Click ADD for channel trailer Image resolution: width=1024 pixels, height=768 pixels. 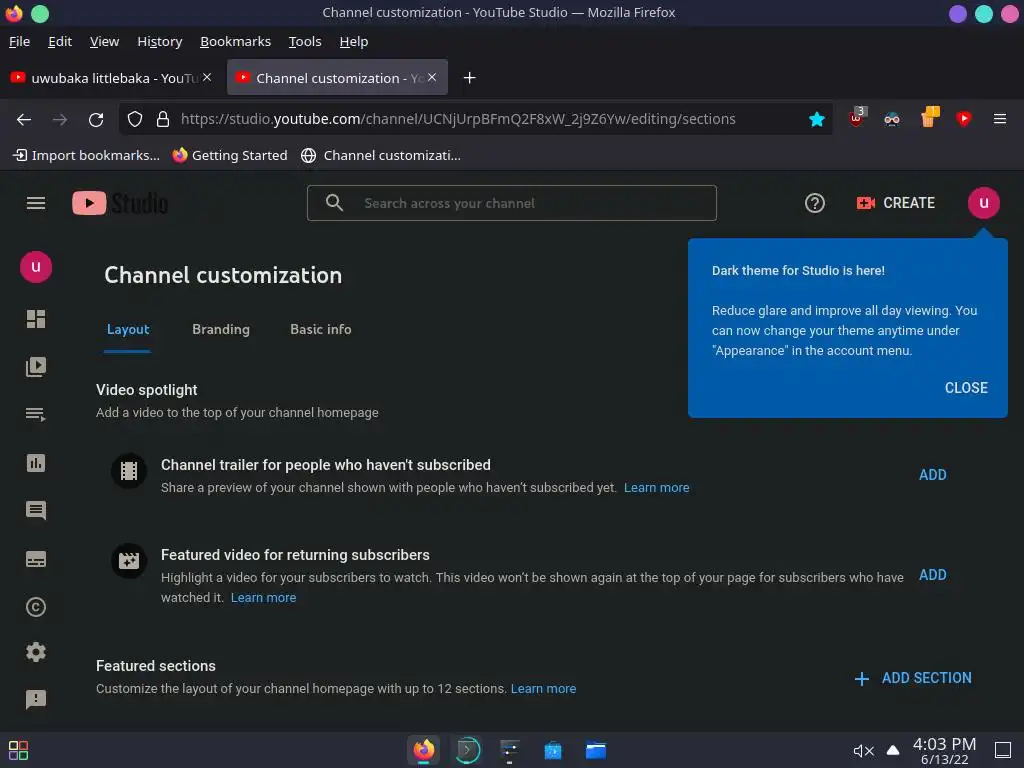pos(933,475)
